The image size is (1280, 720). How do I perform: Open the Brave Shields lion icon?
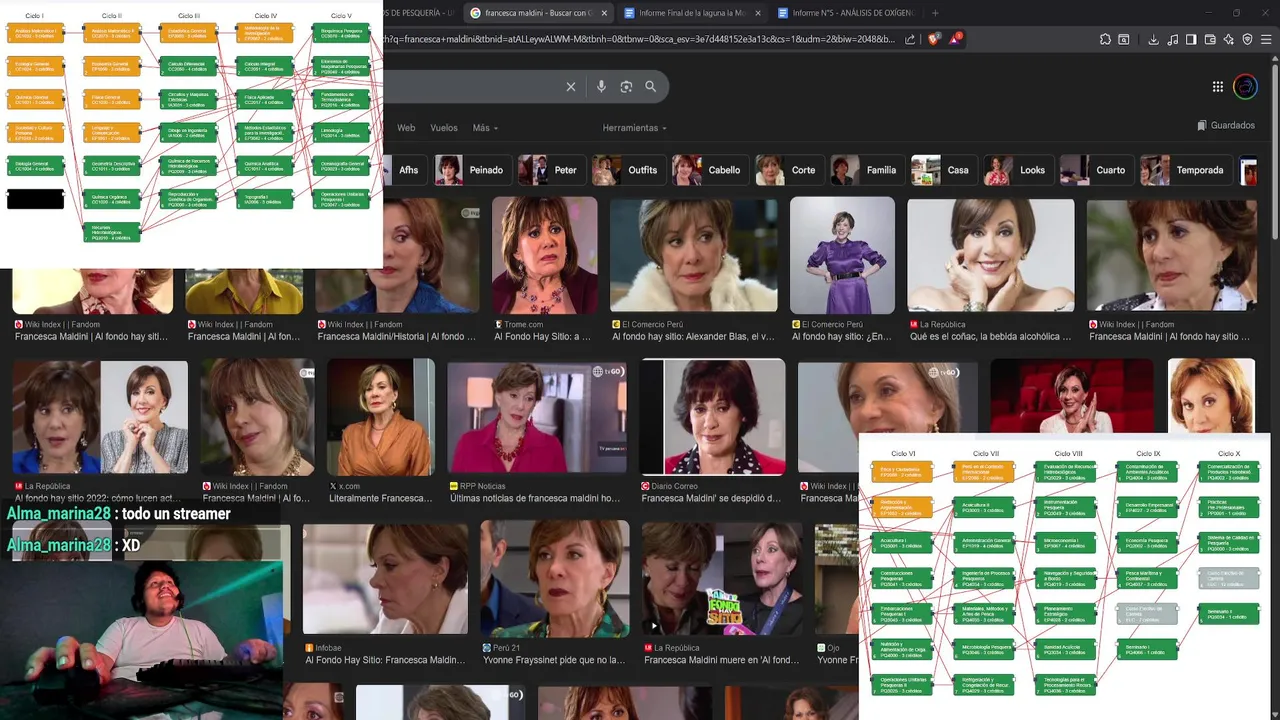point(933,40)
